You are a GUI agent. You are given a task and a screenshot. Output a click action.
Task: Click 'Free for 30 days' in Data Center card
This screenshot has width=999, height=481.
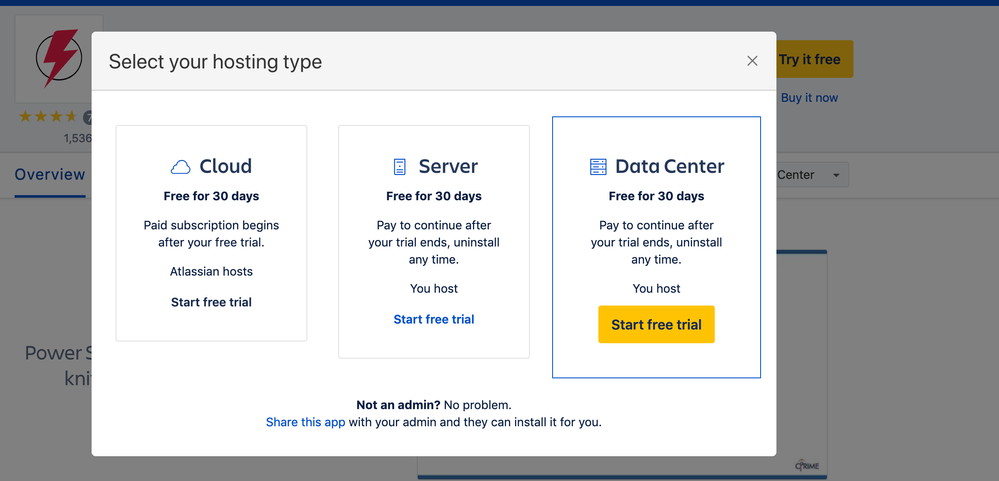coord(656,196)
